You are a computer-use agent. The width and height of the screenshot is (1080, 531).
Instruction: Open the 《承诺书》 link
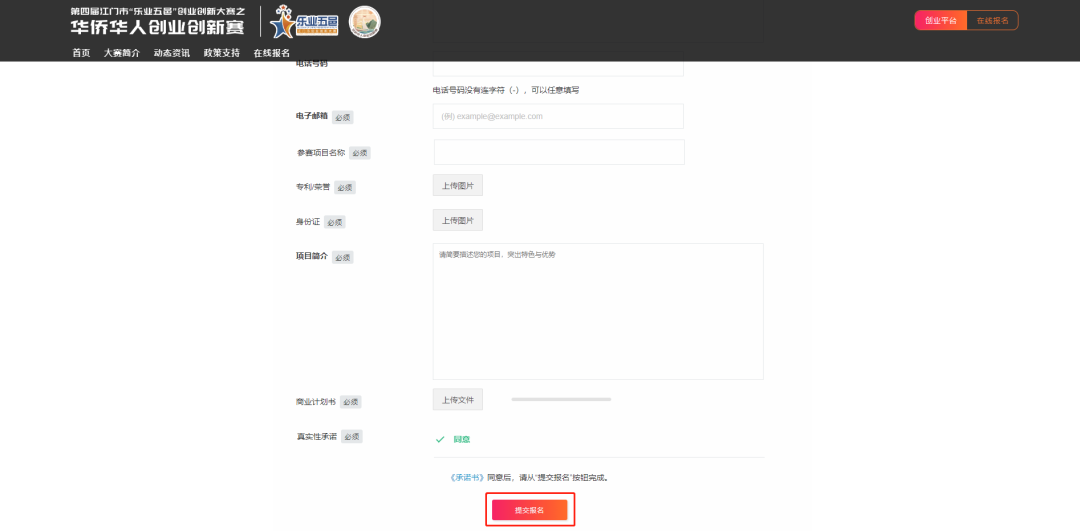pyautogui.click(x=467, y=477)
